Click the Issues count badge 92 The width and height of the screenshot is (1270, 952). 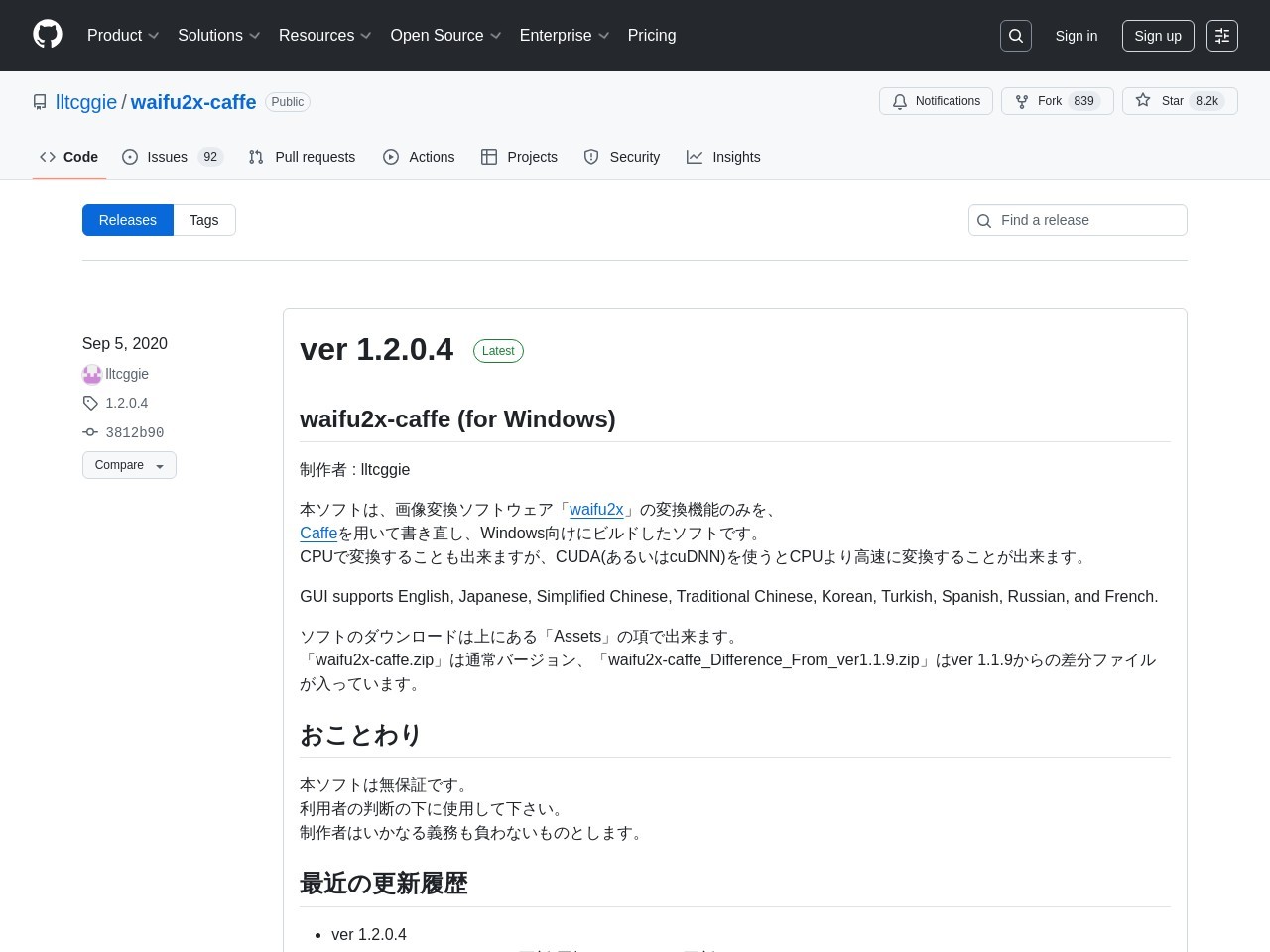pyautogui.click(x=210, y=157)
